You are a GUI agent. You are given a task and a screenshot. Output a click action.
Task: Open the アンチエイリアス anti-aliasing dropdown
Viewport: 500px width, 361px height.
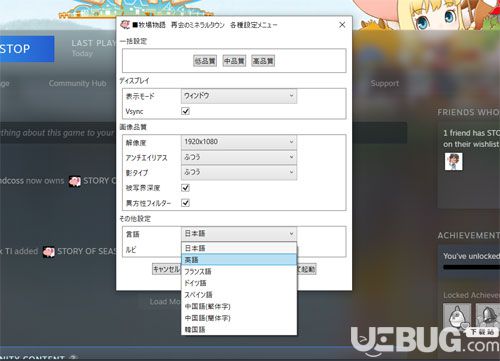tap(239, 157)
